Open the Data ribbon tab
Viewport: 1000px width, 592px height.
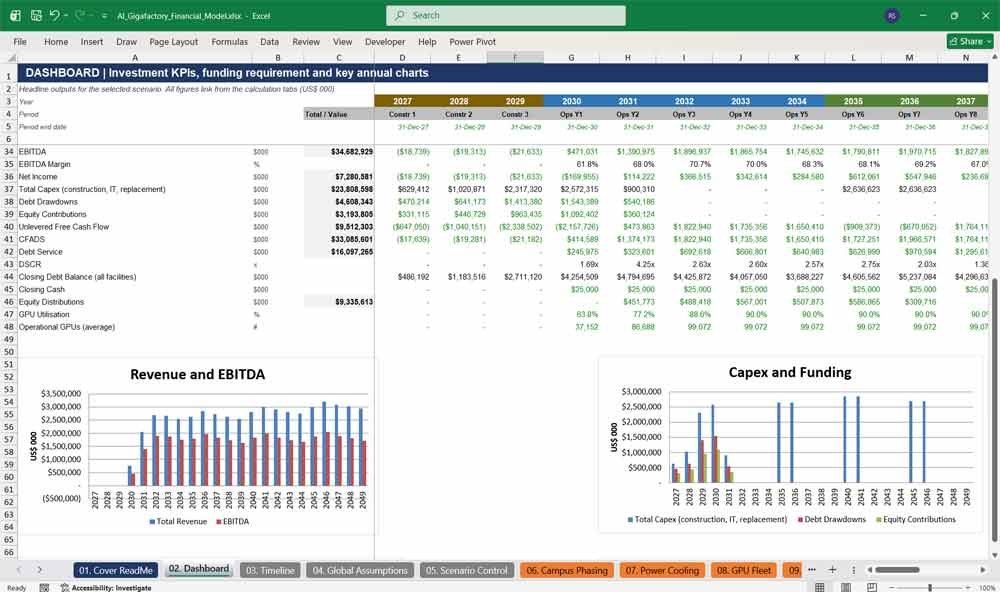tap(269, 41)
